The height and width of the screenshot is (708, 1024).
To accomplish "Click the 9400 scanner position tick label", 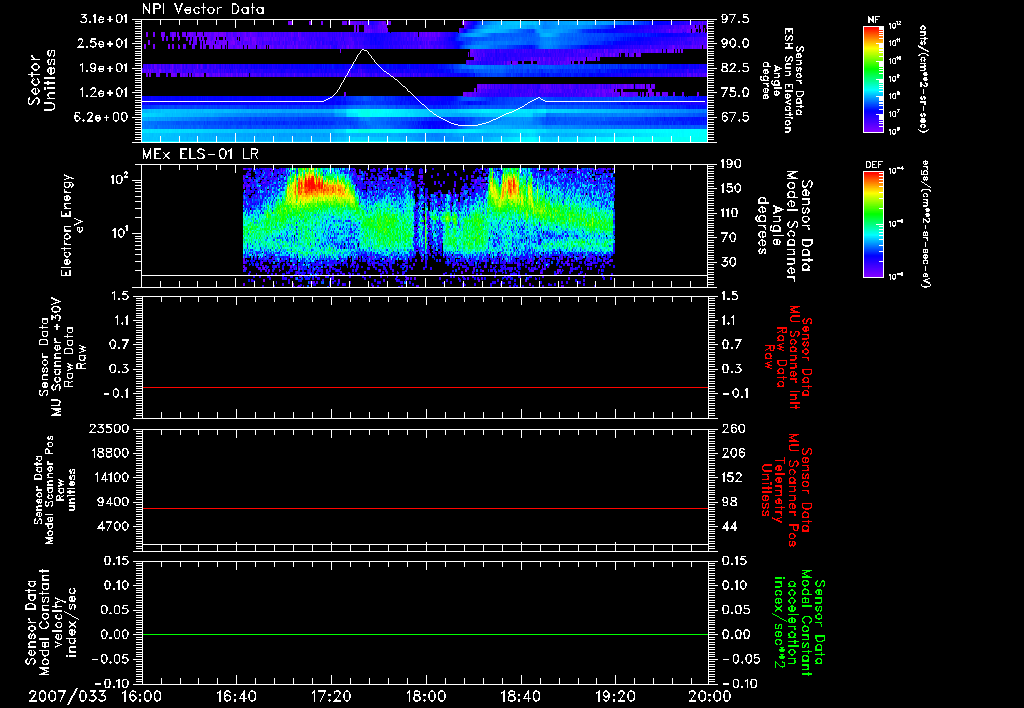I will coord(113,502).
